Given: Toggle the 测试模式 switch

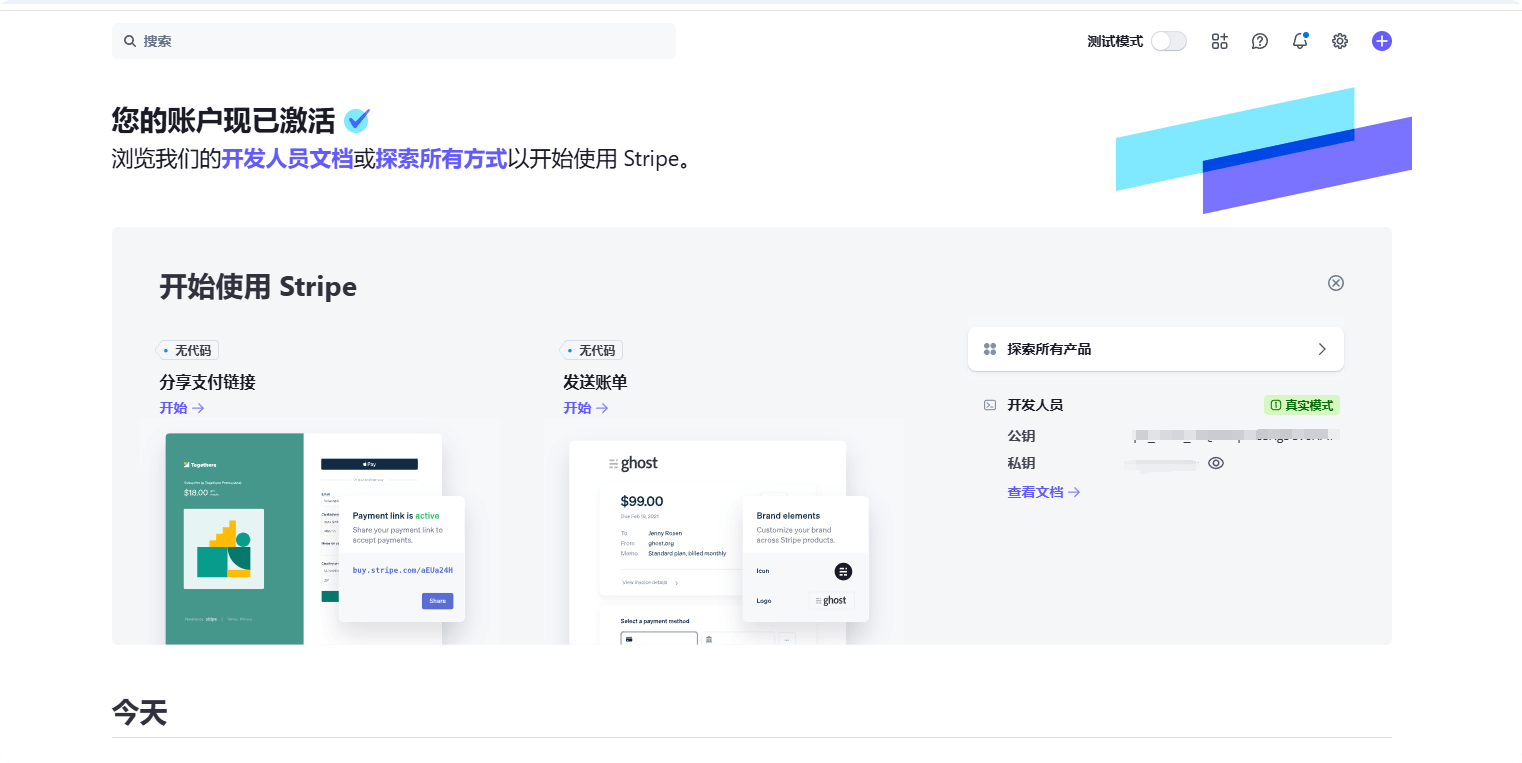Looking at the screenshot, I should click(1168, 41).
